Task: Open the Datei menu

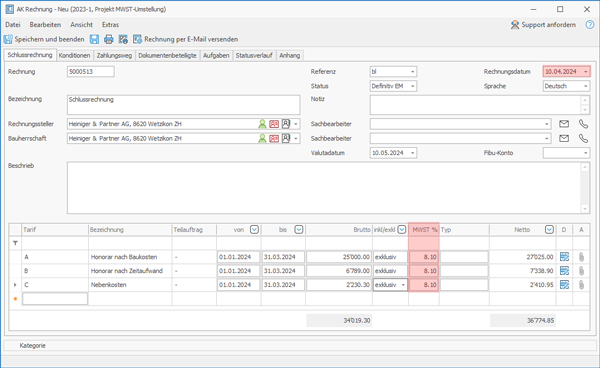Action: [x=13, y=24]
